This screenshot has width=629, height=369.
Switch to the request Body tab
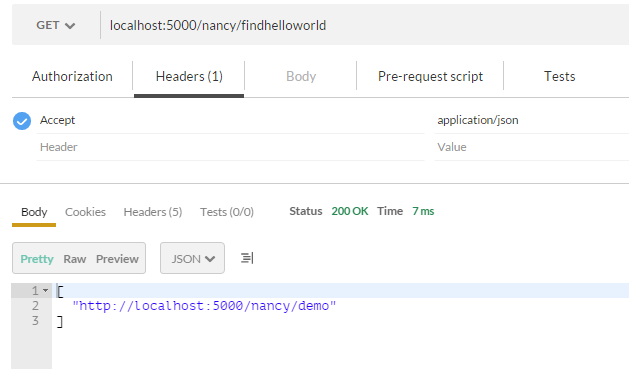[x=301, y=76]
